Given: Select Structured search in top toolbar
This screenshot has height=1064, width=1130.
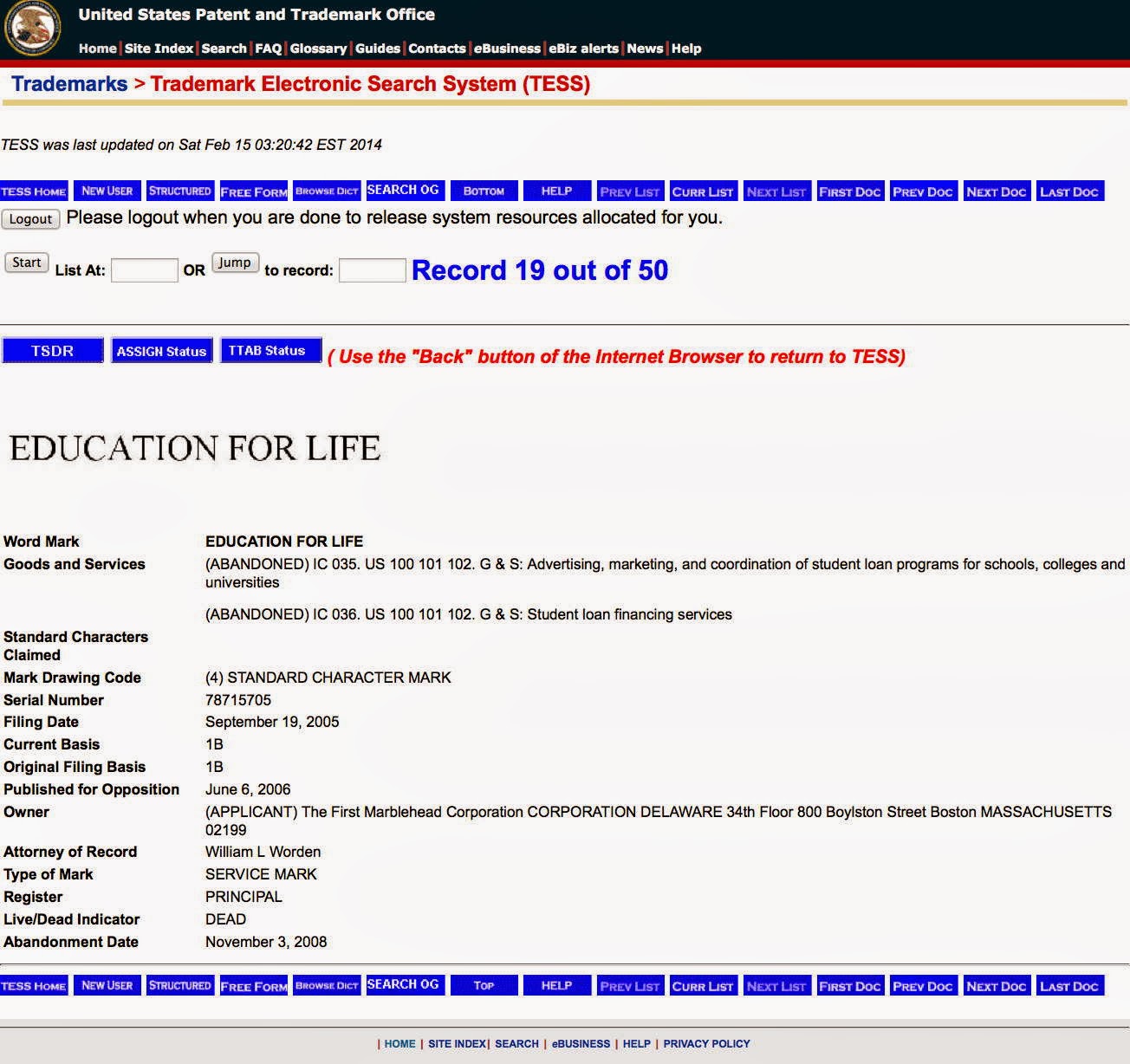Looking at the screenshot, I should click(179, 191).
